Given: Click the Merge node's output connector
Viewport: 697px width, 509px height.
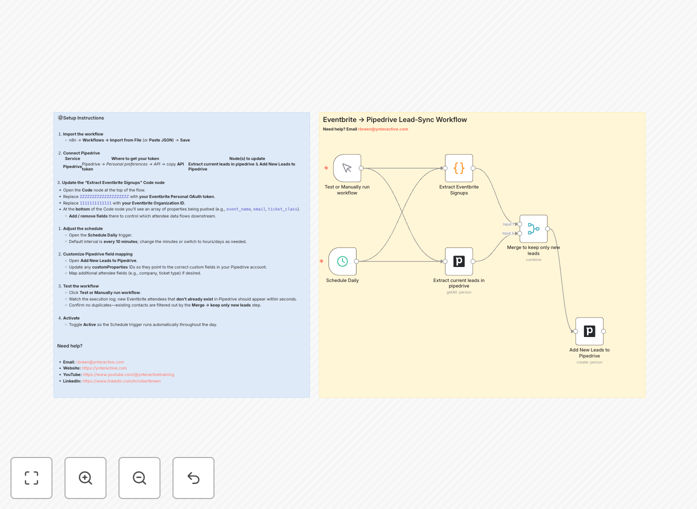Looking at the screenshot, I should 548,228.
